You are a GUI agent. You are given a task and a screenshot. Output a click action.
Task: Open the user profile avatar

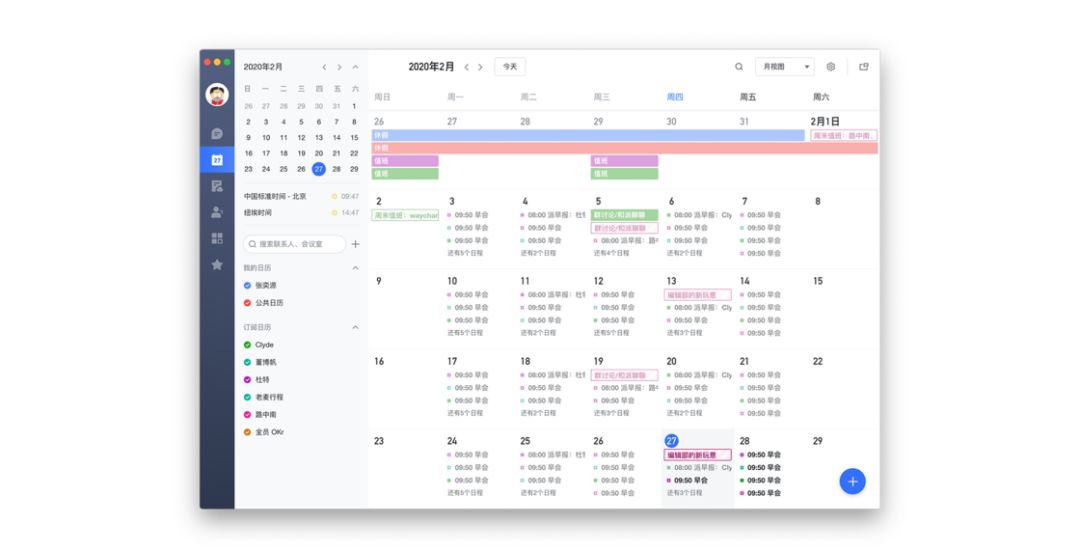(217, 94)
